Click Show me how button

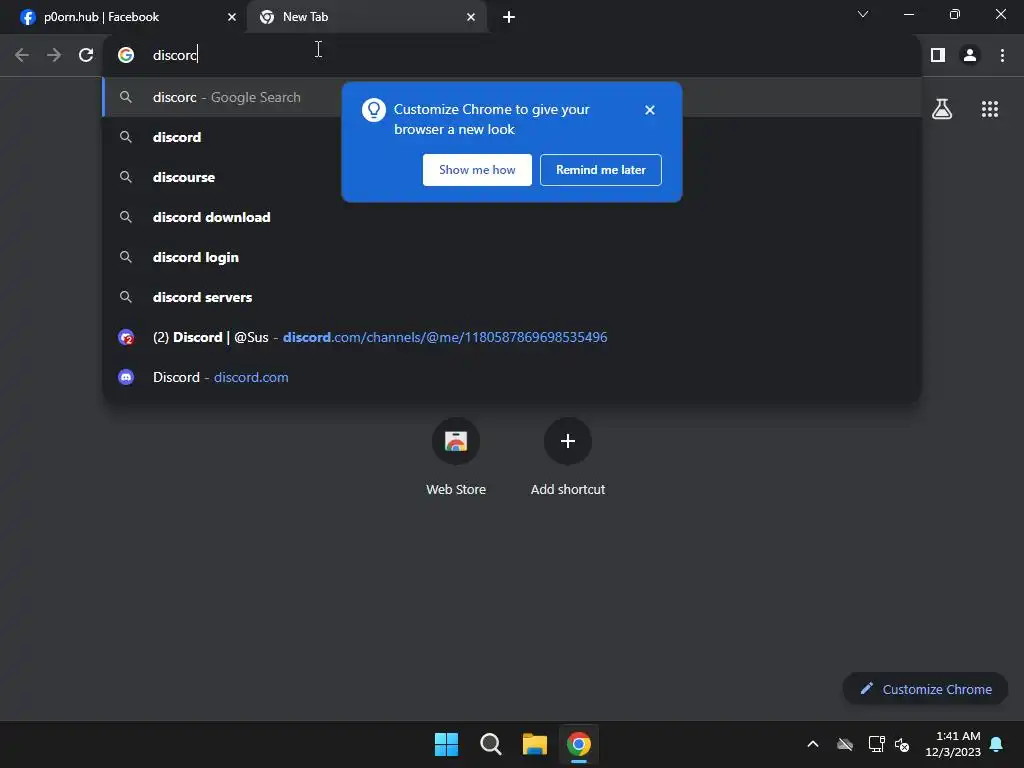coord(477,170)
